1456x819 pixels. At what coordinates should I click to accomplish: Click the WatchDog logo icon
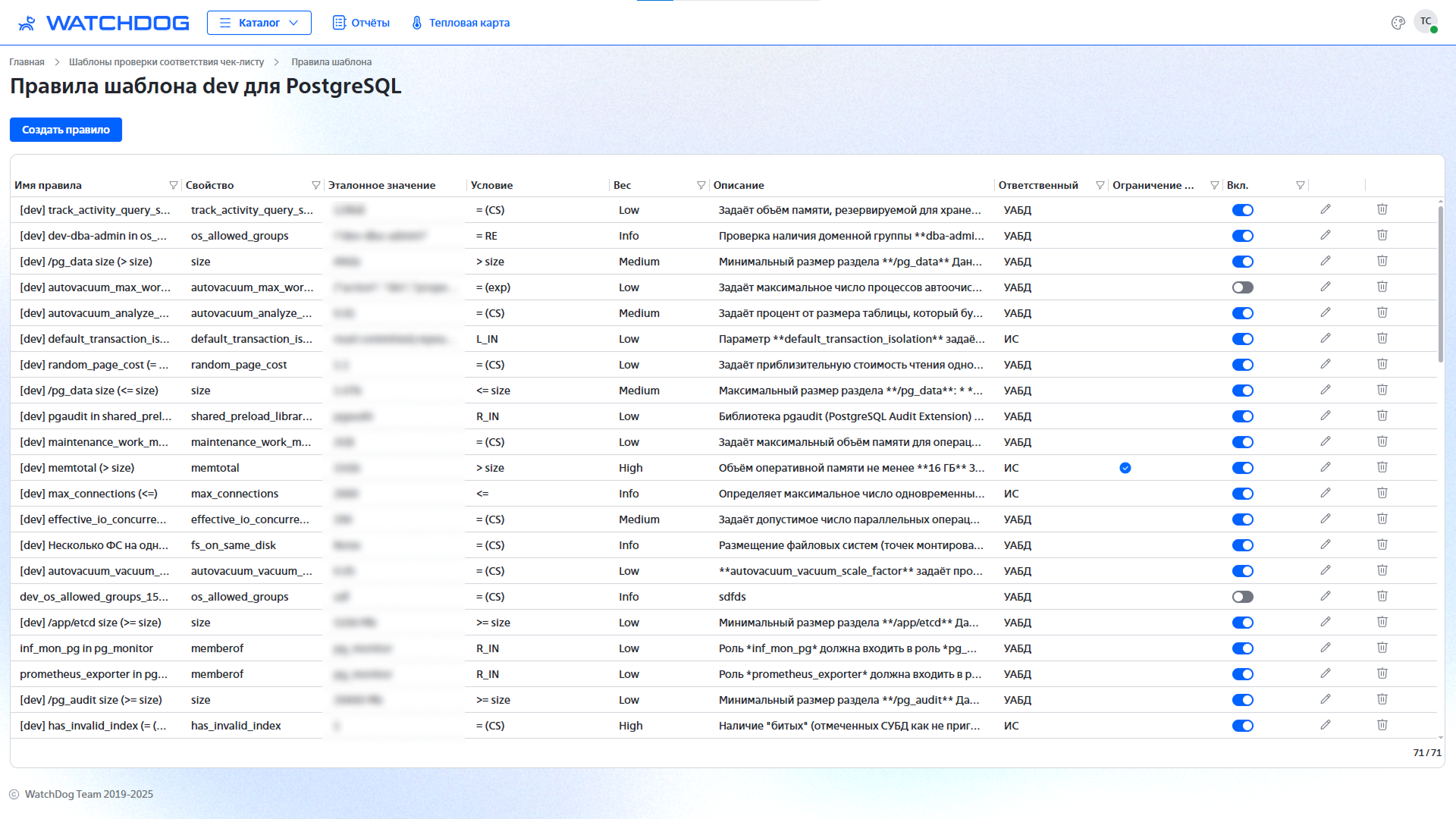27,23
